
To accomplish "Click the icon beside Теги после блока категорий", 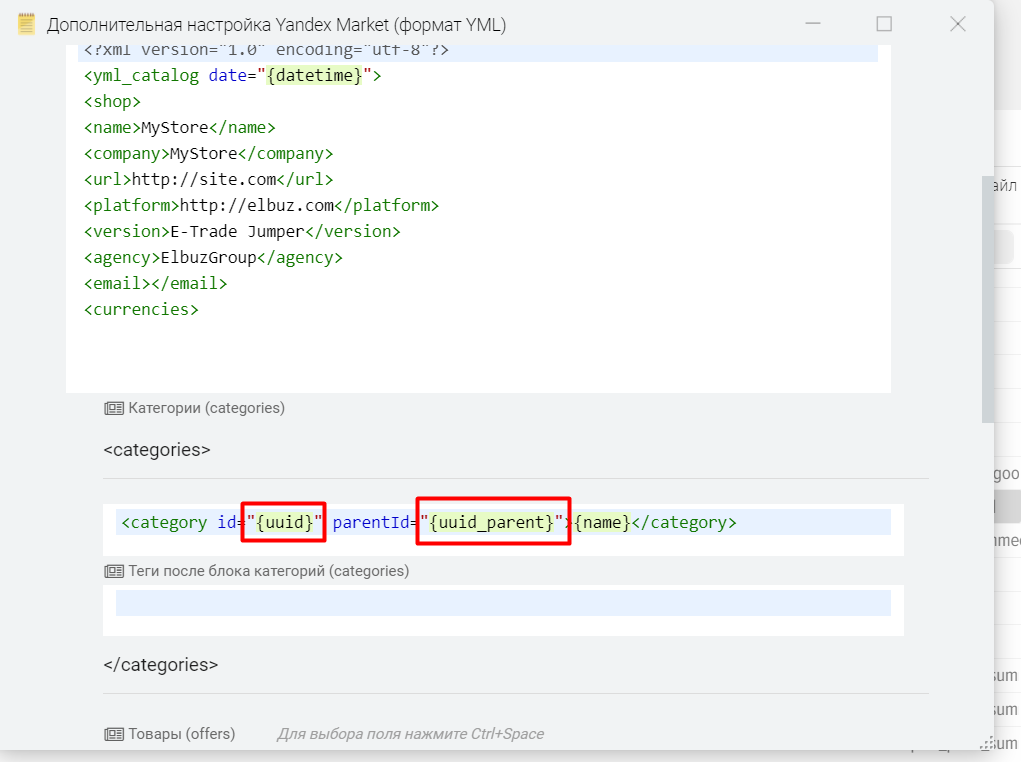I will pyautogui.click(x=114, y=571).
